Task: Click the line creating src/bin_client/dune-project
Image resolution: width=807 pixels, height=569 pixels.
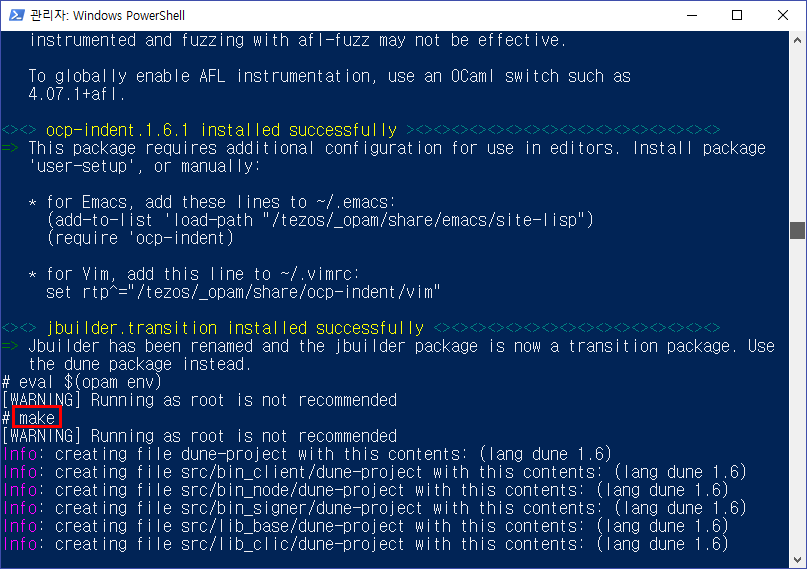Action: [x=375, y=472]
